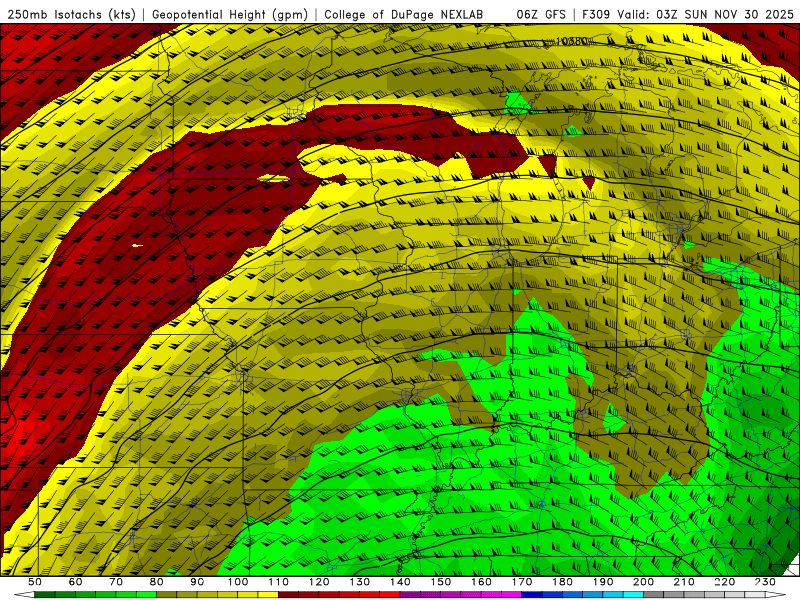Viewport: 800px width, 600px height.
Task: Click the 220 value on the legend
Action: click(x=724, y=582)
